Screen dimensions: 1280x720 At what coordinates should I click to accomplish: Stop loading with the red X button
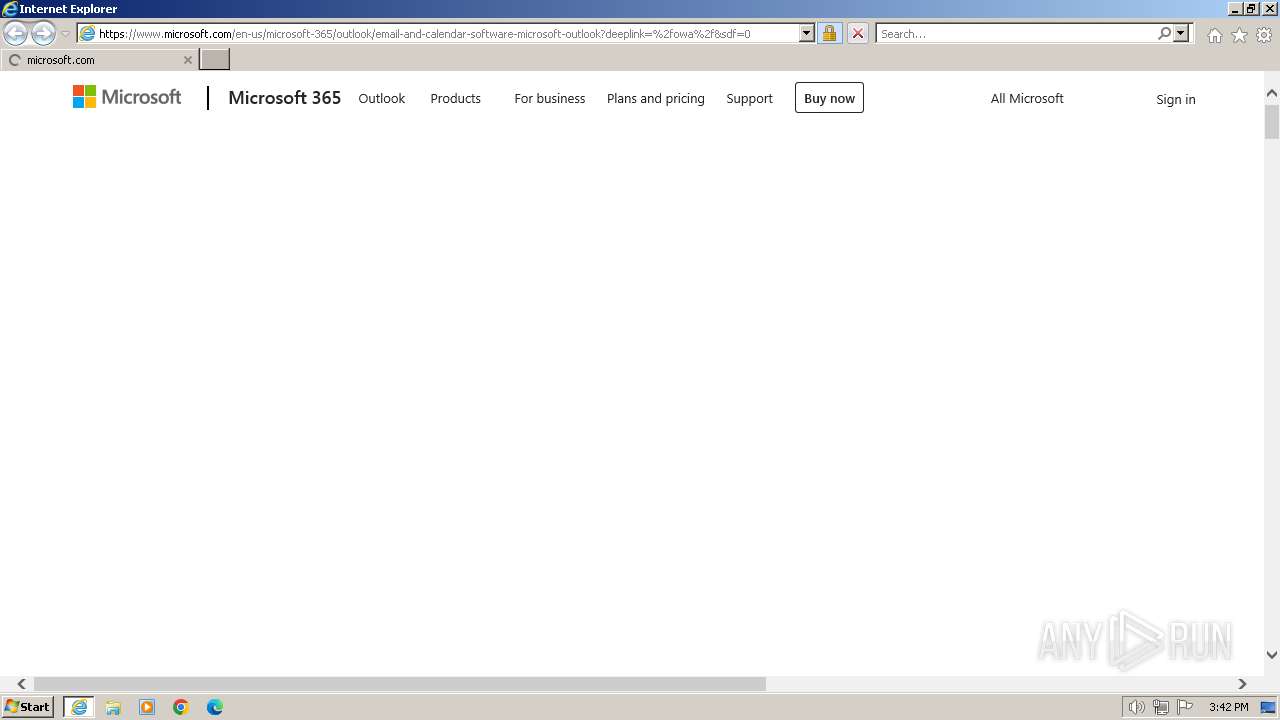tap(857, 33)
